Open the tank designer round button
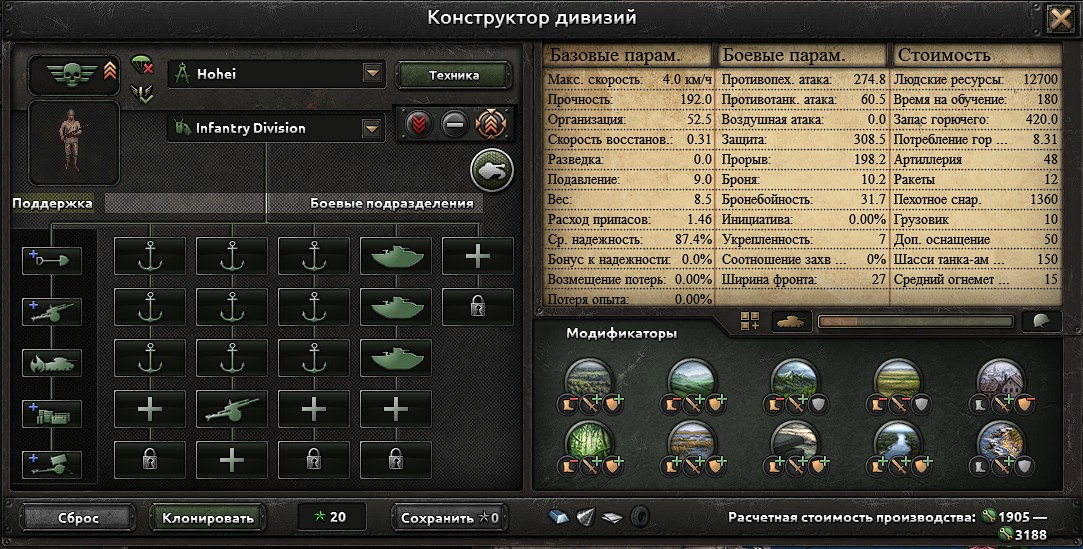 [x=492, y=170]
